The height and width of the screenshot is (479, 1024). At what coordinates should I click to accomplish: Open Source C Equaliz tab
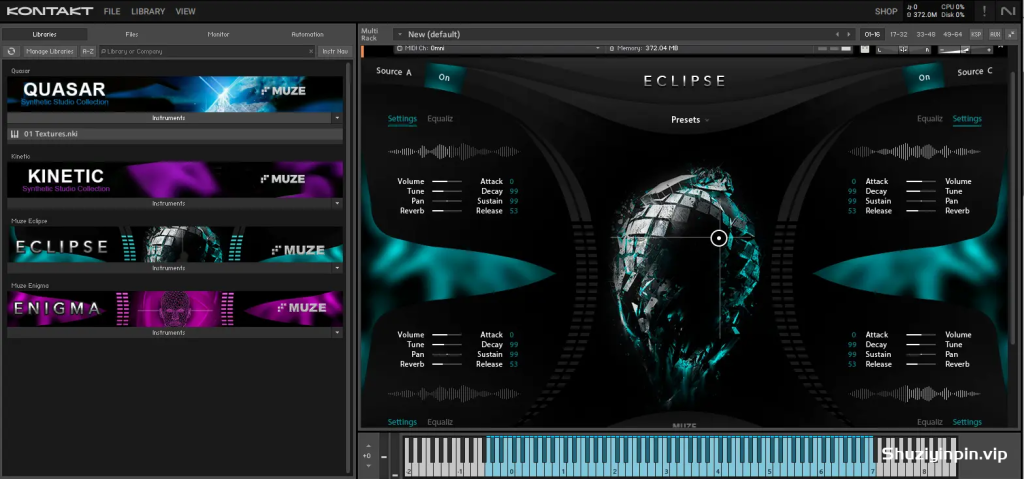[x=929, y=118]
